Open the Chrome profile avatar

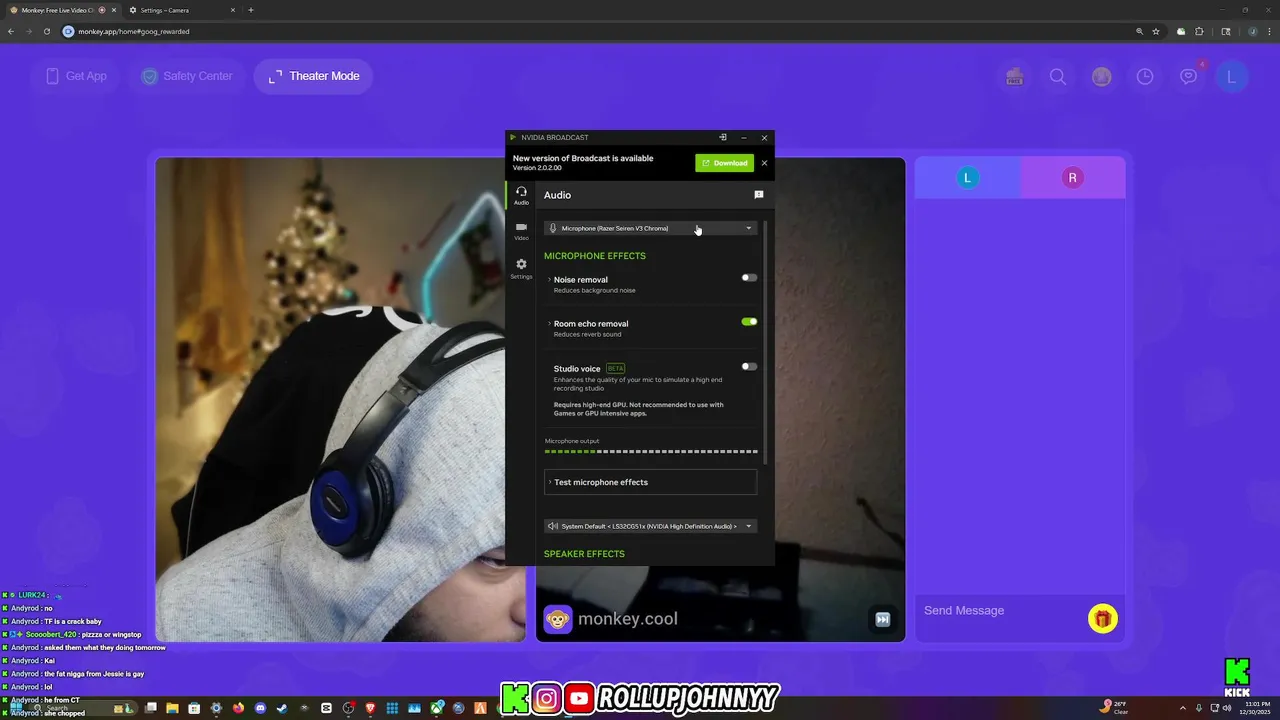pyautogui.click(x=1252, y=31)
